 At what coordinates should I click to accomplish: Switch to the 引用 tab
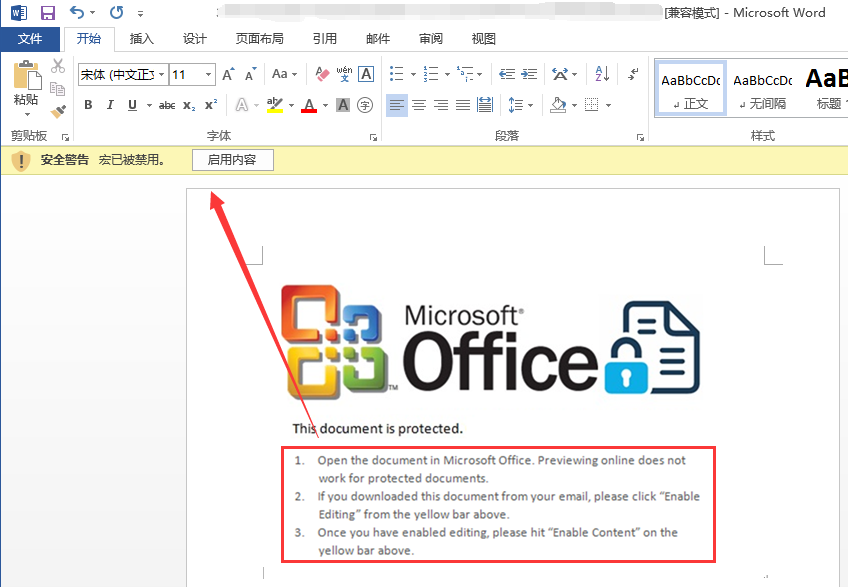tap(324, 39)
